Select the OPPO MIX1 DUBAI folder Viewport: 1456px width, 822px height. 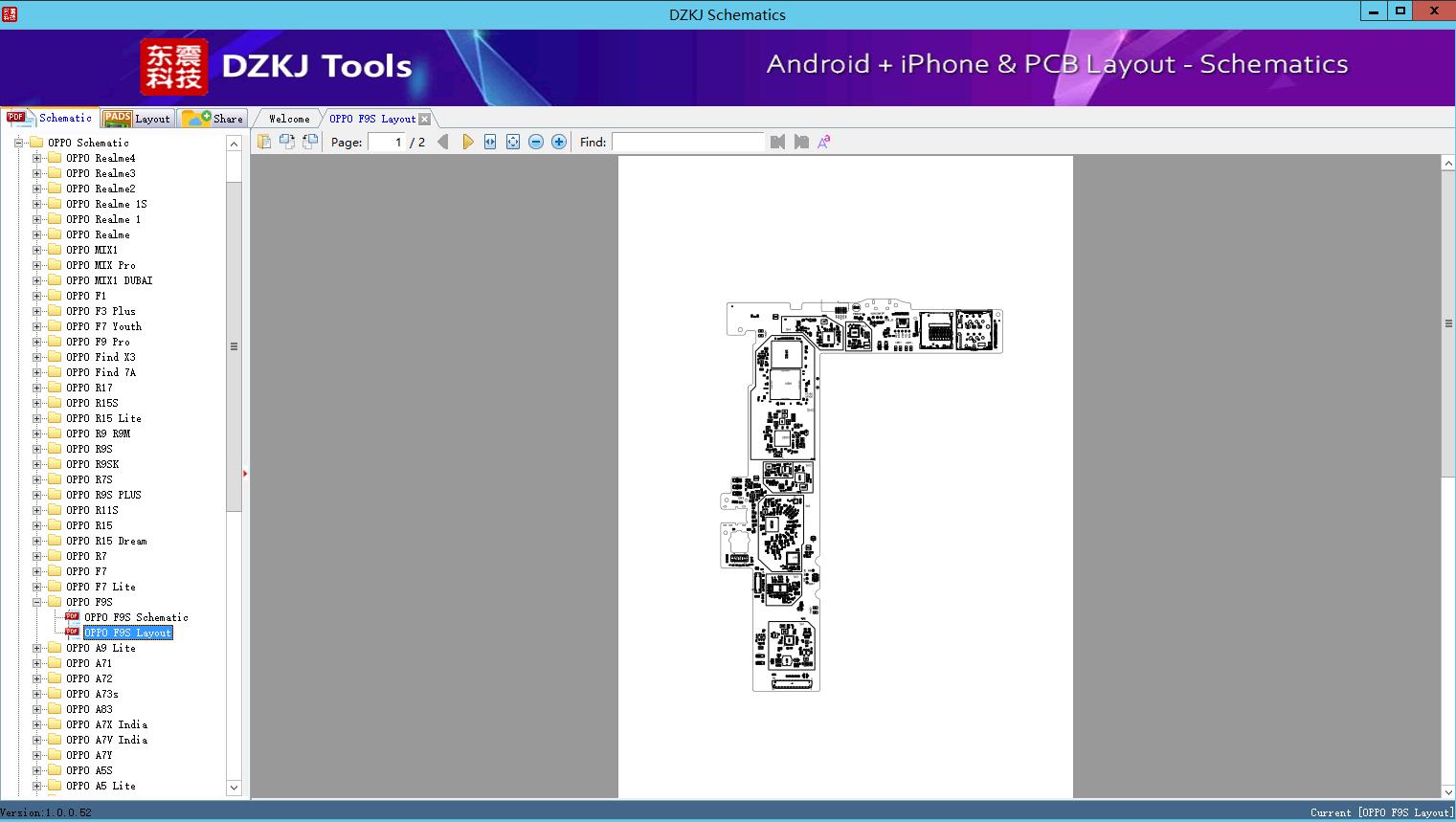[x=109, y=280]
